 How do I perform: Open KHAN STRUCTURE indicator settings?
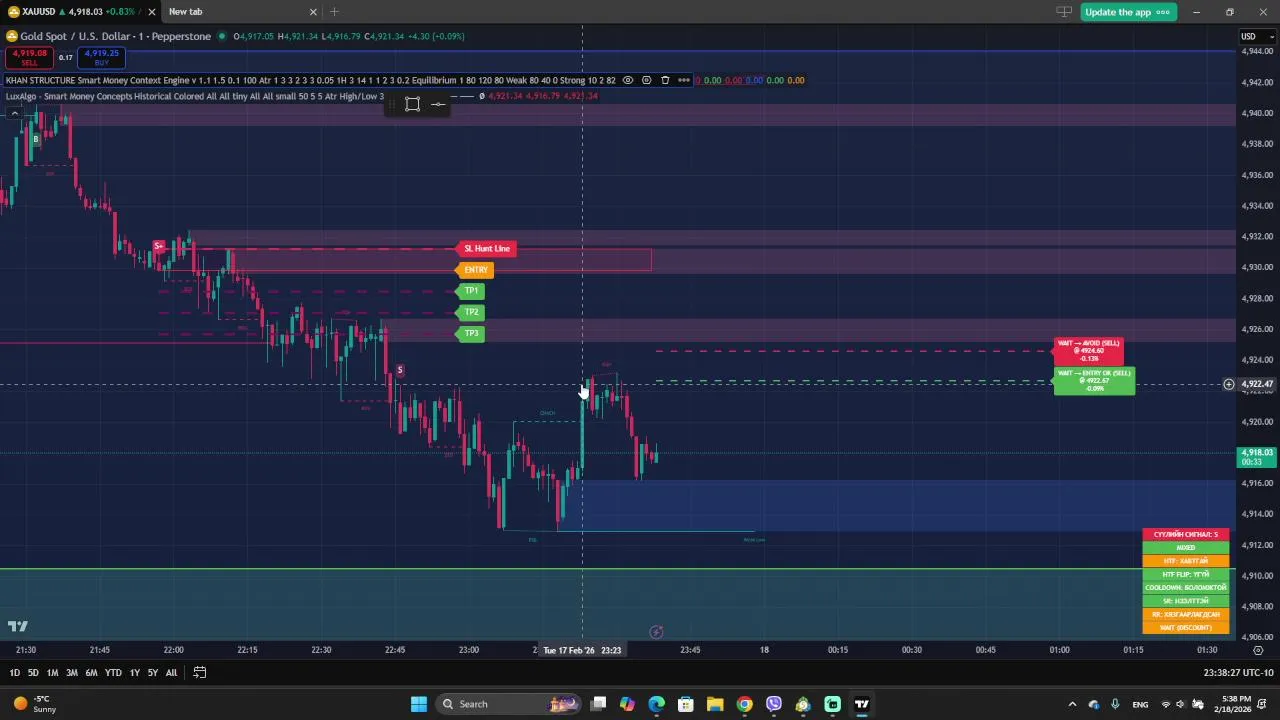[x=646, y=80]
